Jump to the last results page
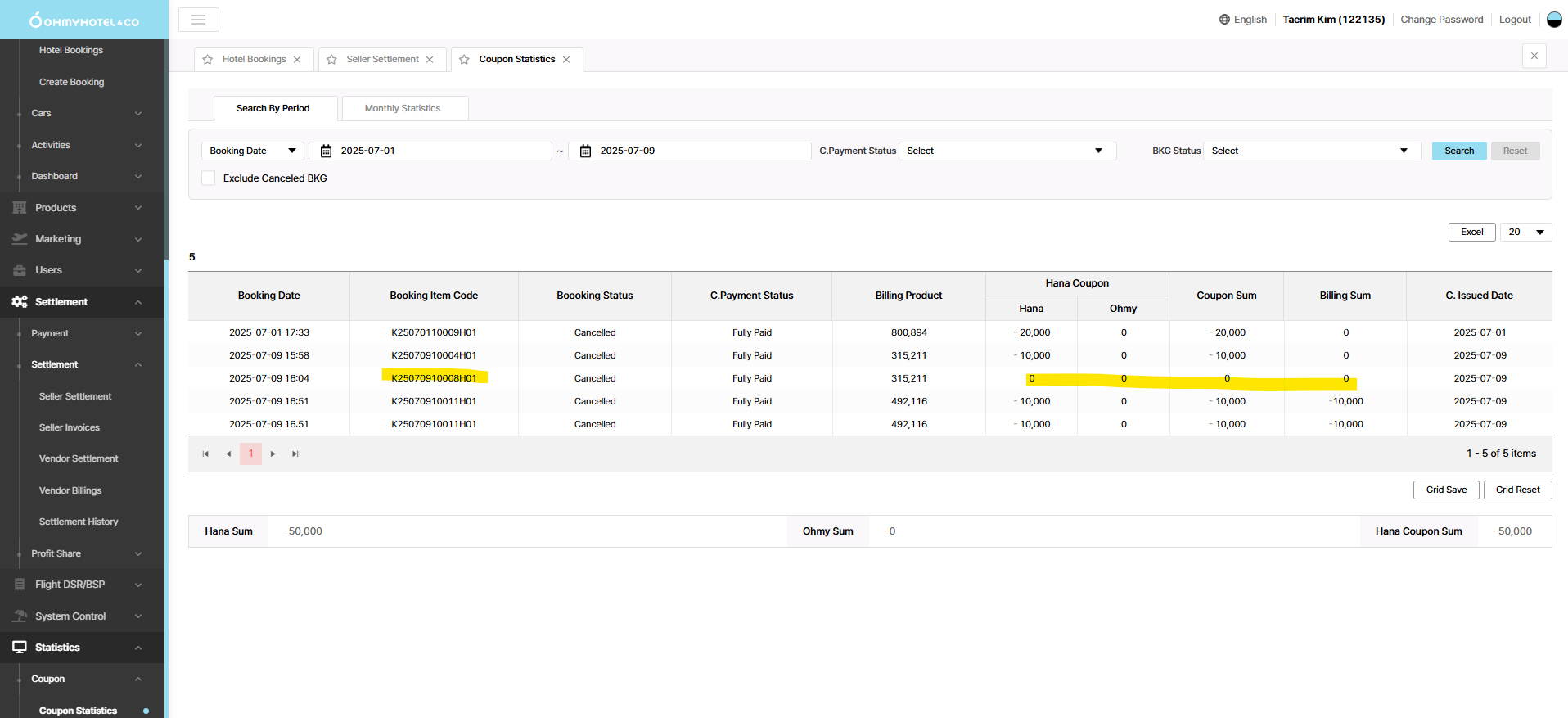 click(295, 454)
